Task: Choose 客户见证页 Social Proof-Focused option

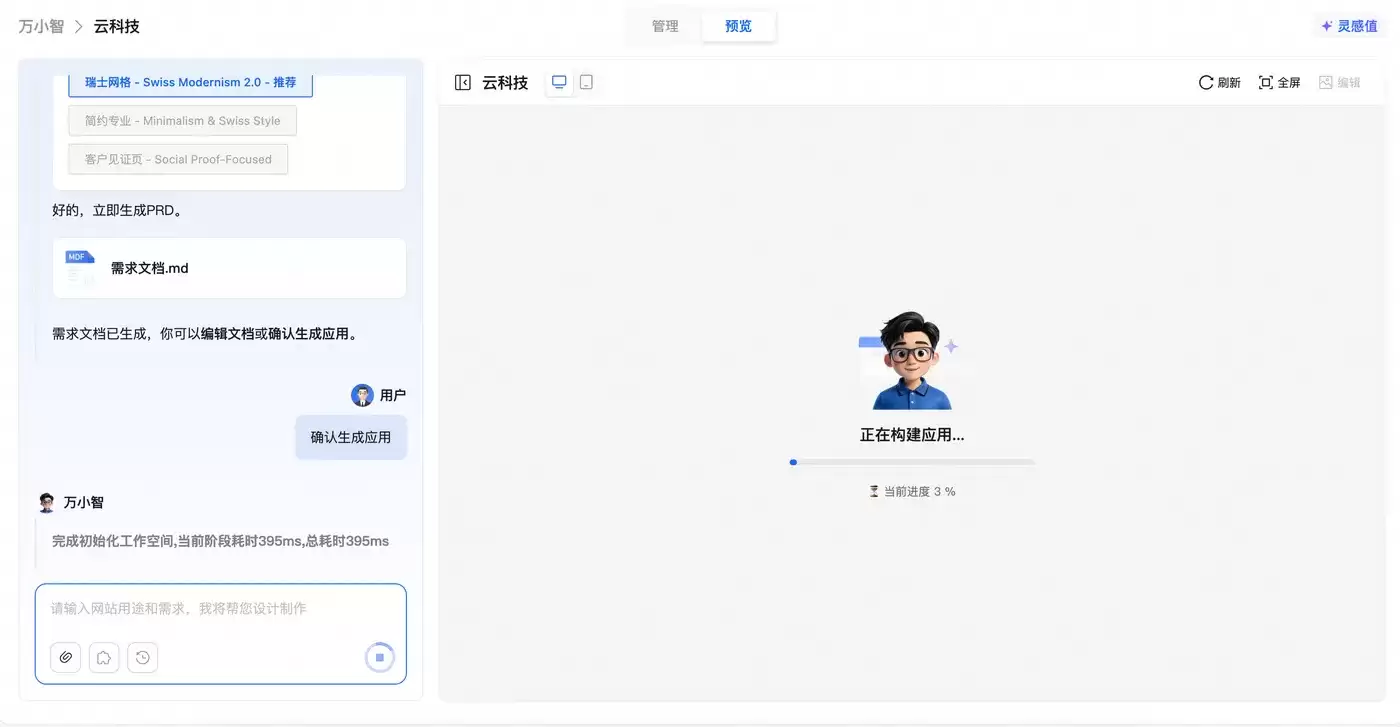Action: (178, 159)
